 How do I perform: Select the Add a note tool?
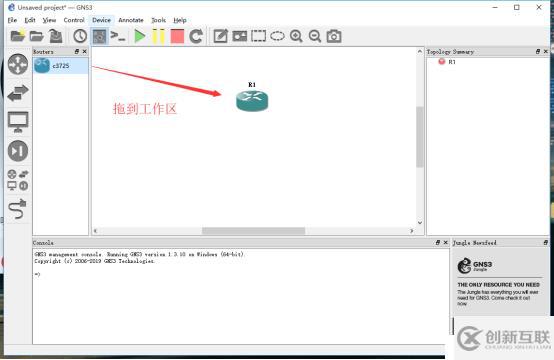coord(220,36)
